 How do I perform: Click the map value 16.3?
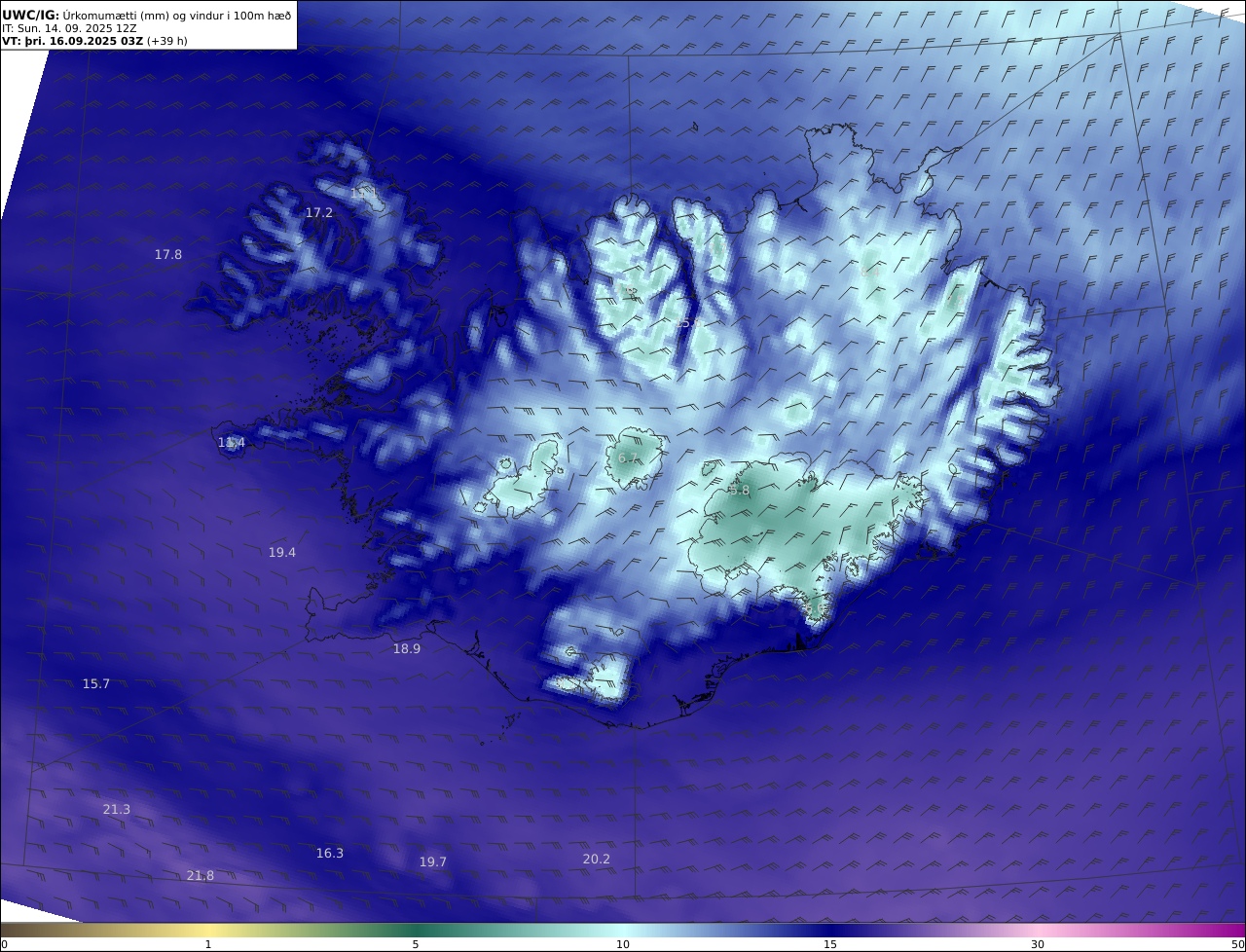[330, 853]
